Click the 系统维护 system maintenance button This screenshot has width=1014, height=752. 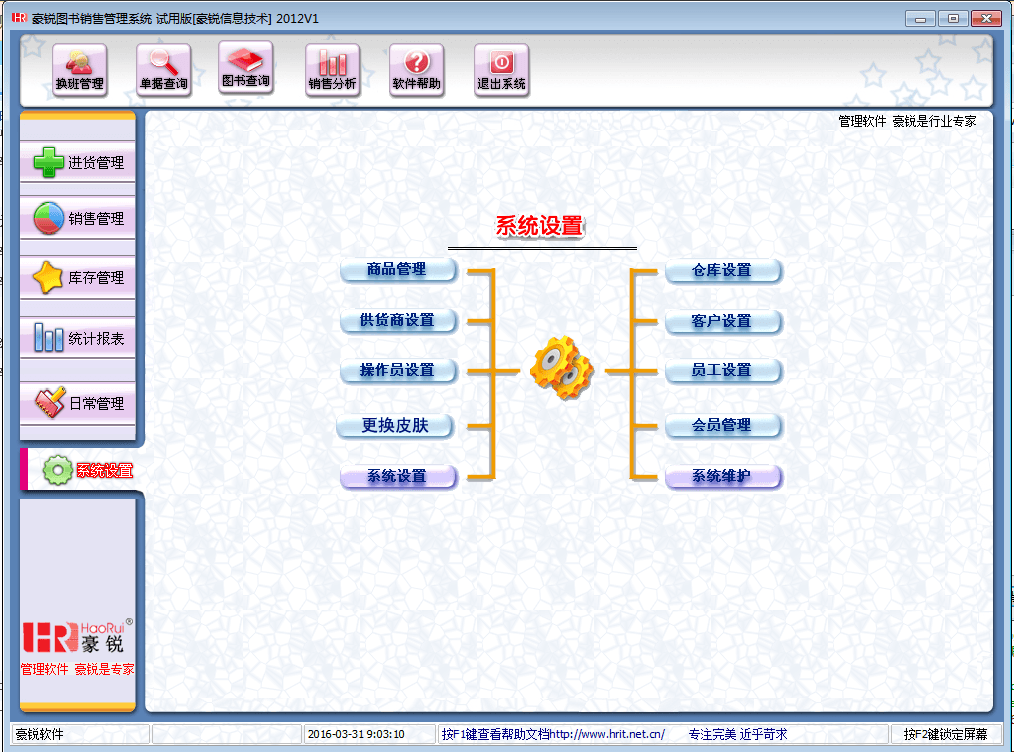(x=722, y=477)
